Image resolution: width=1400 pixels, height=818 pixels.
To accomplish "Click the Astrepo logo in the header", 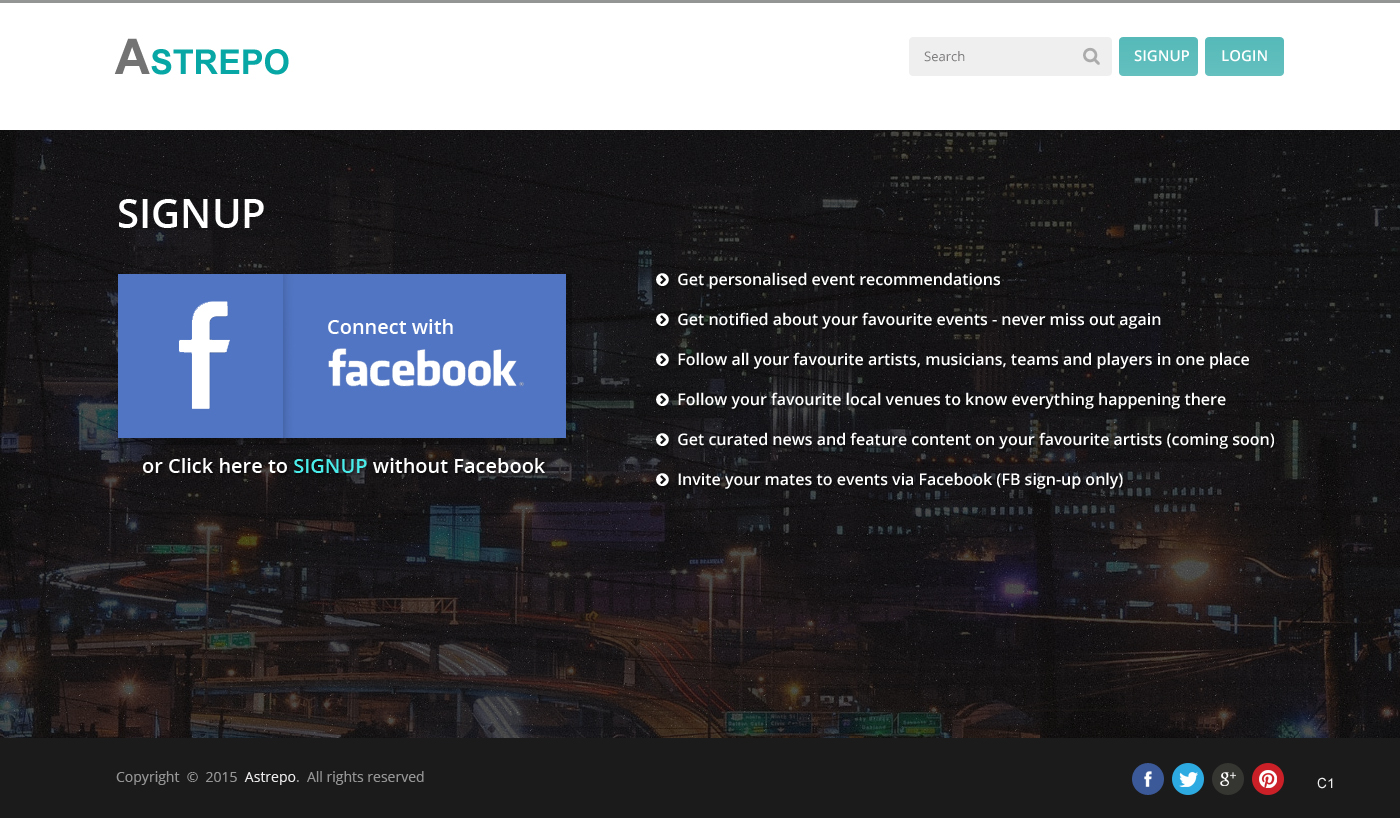I will coord(202,58).
